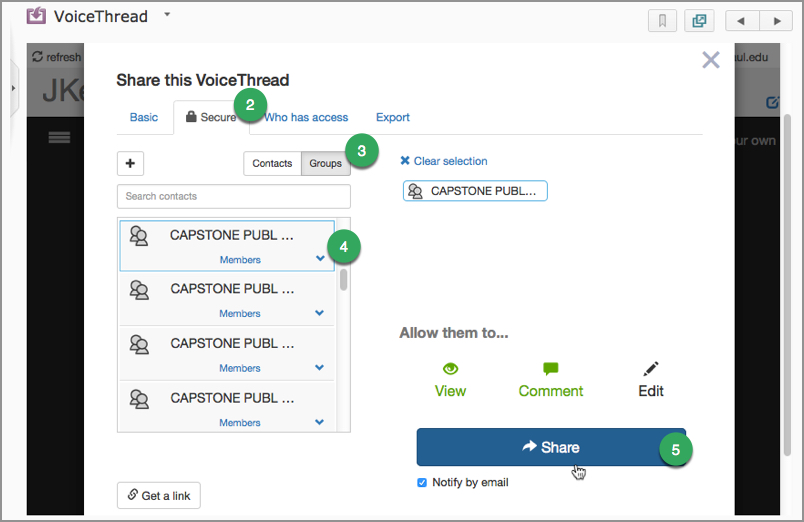The width and height of the screenshot is (804, 522).
Task: Open the new window icon button
Action: 699,21
